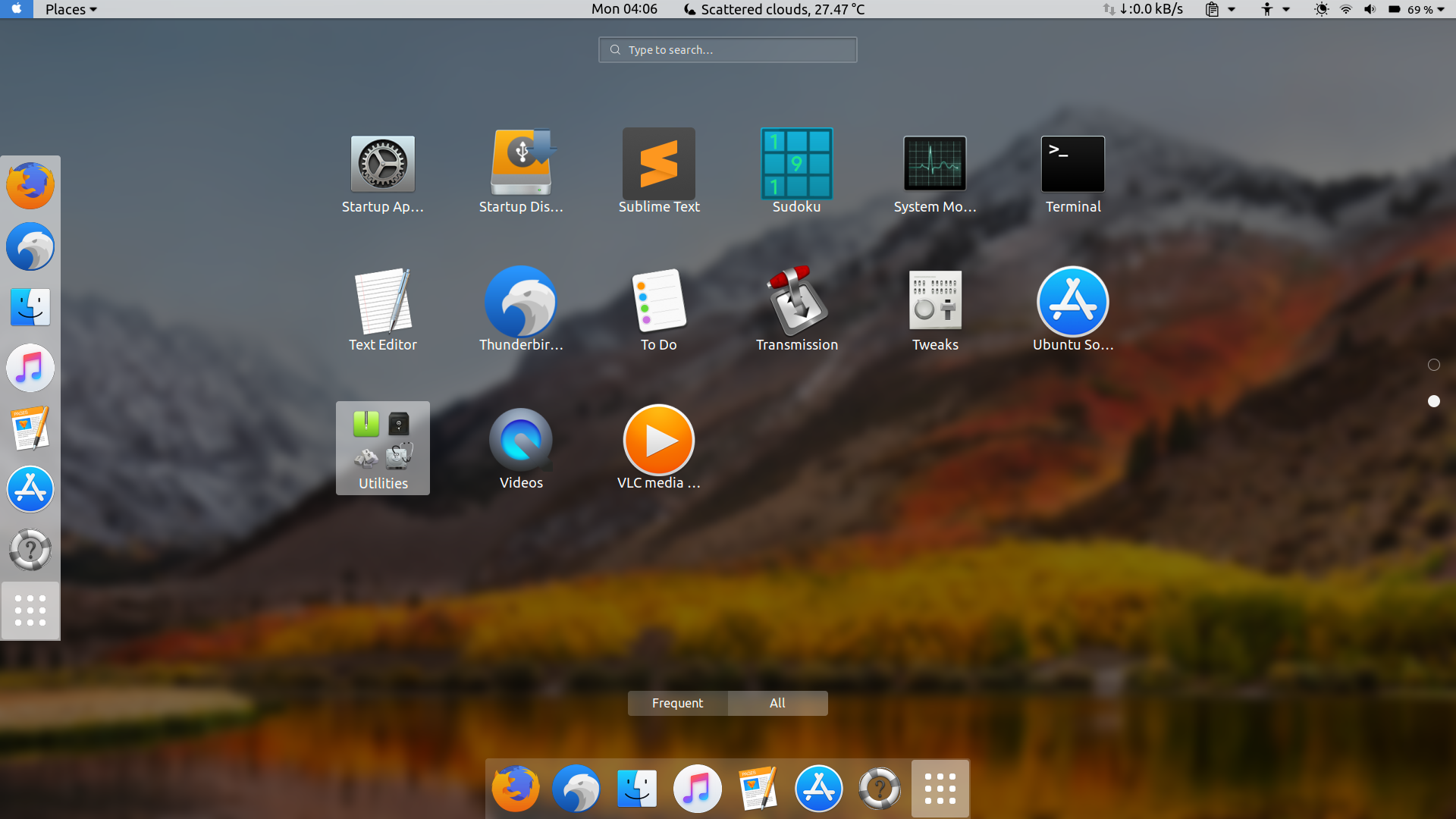The width and height of the screenshot is (1456, 819).
Task: Expand the Places menu
Action: tap(71, 9)
